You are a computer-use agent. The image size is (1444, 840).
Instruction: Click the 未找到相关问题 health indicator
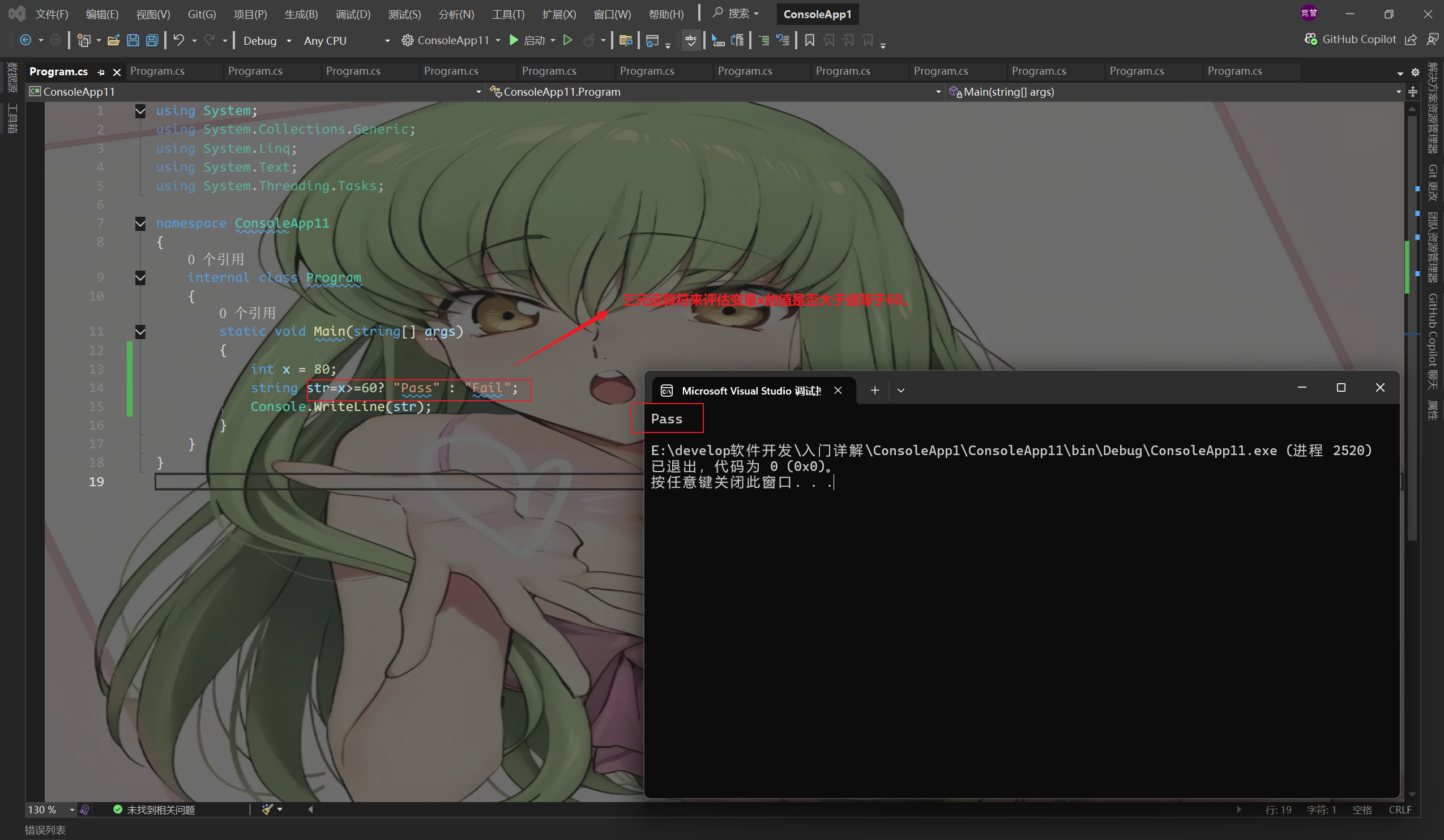point(154,809)
